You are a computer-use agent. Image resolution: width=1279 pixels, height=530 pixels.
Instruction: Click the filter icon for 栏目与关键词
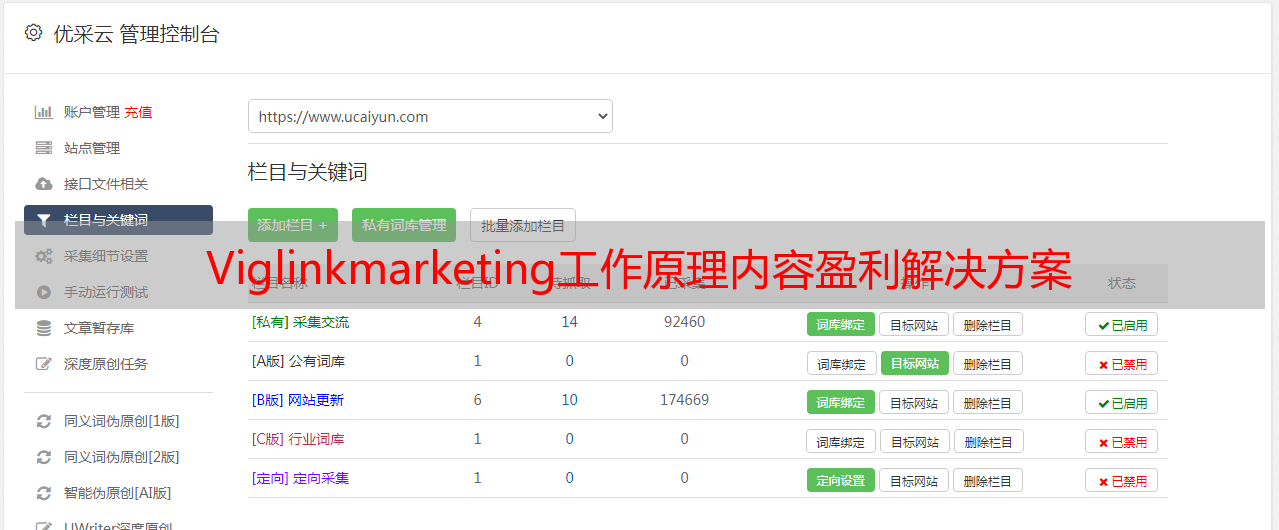[43, 220]
